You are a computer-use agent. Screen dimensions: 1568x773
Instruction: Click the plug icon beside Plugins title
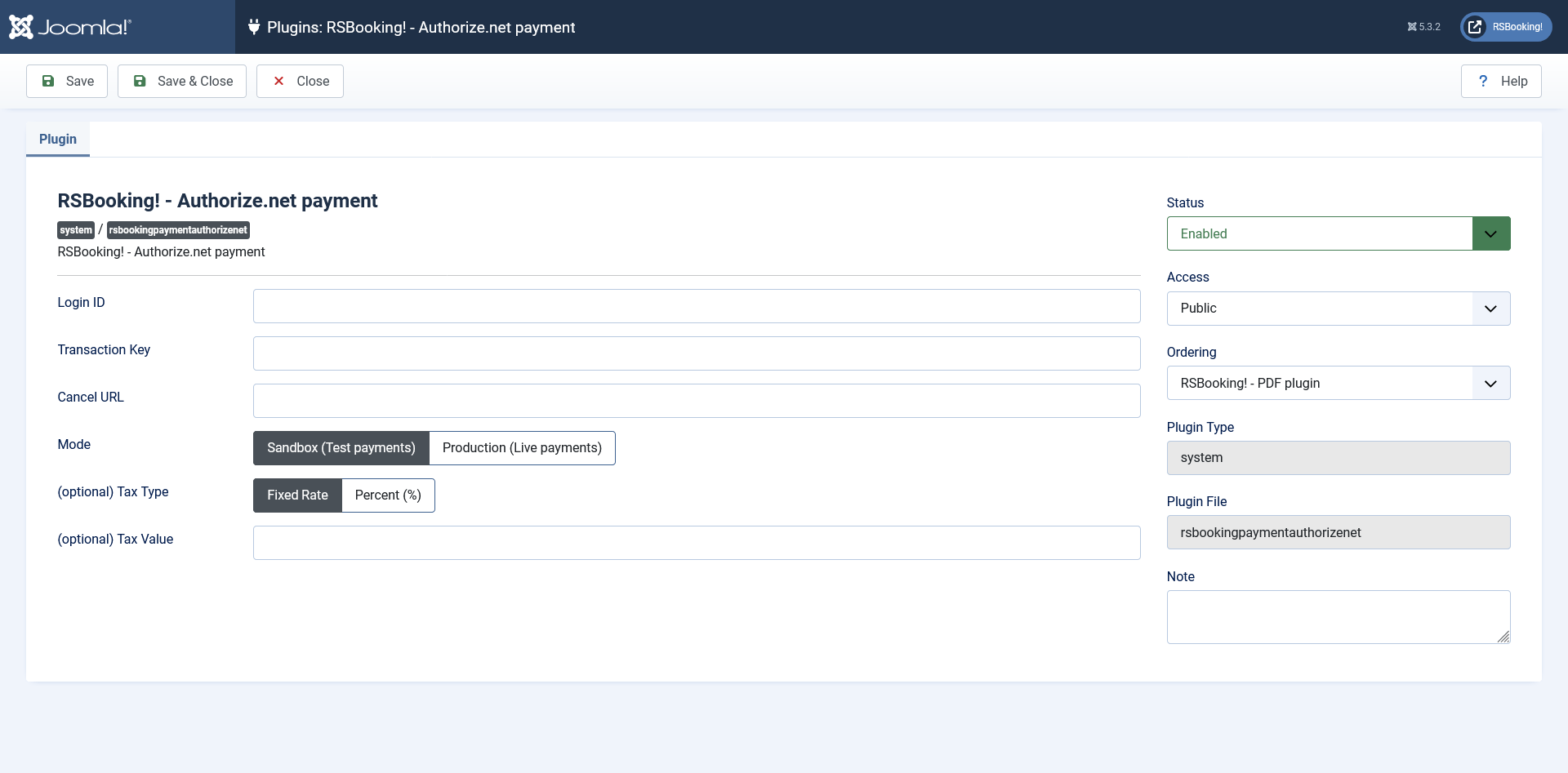point(254,27)
